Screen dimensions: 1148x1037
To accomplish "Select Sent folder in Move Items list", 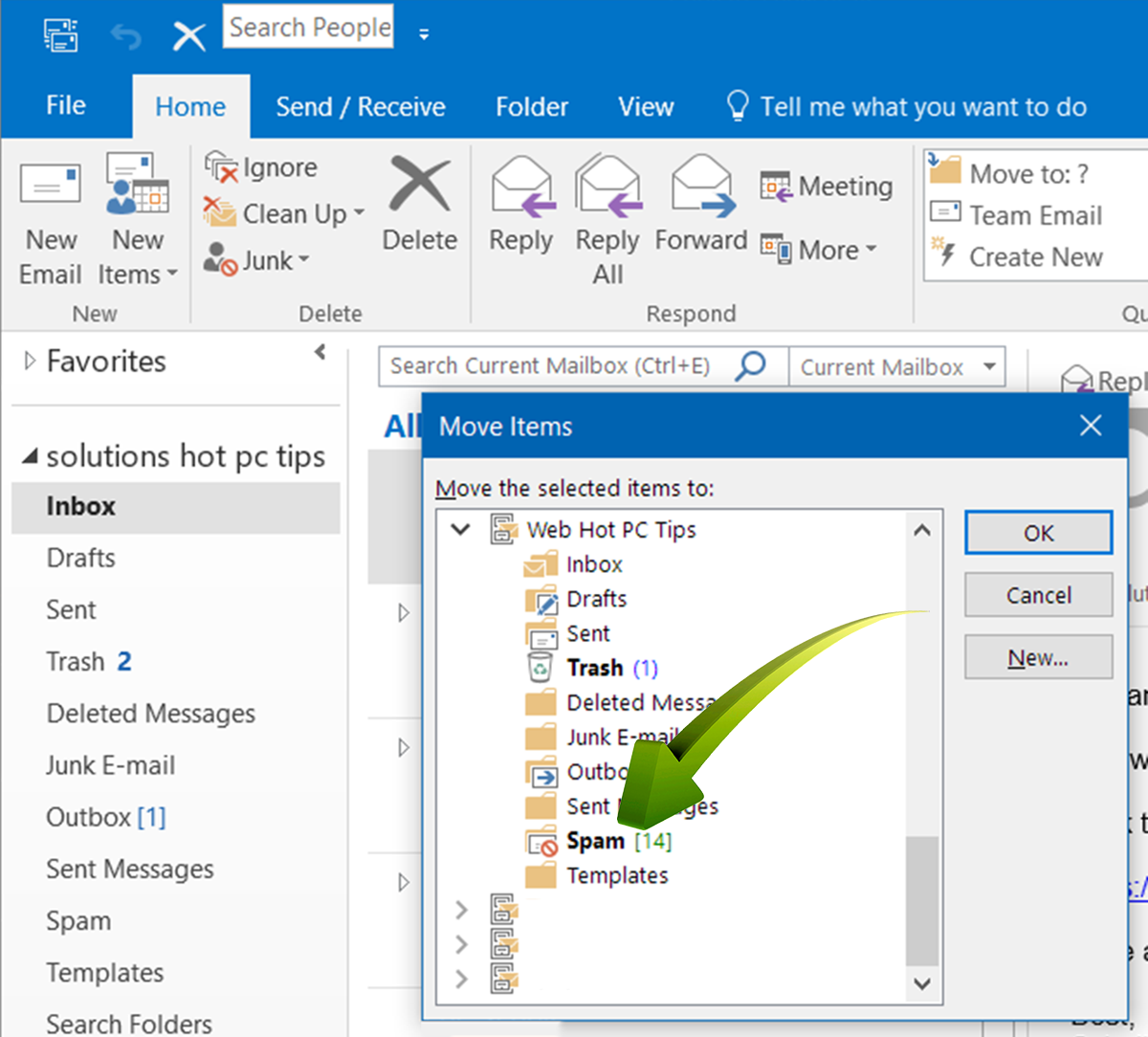I will [568, 633].
